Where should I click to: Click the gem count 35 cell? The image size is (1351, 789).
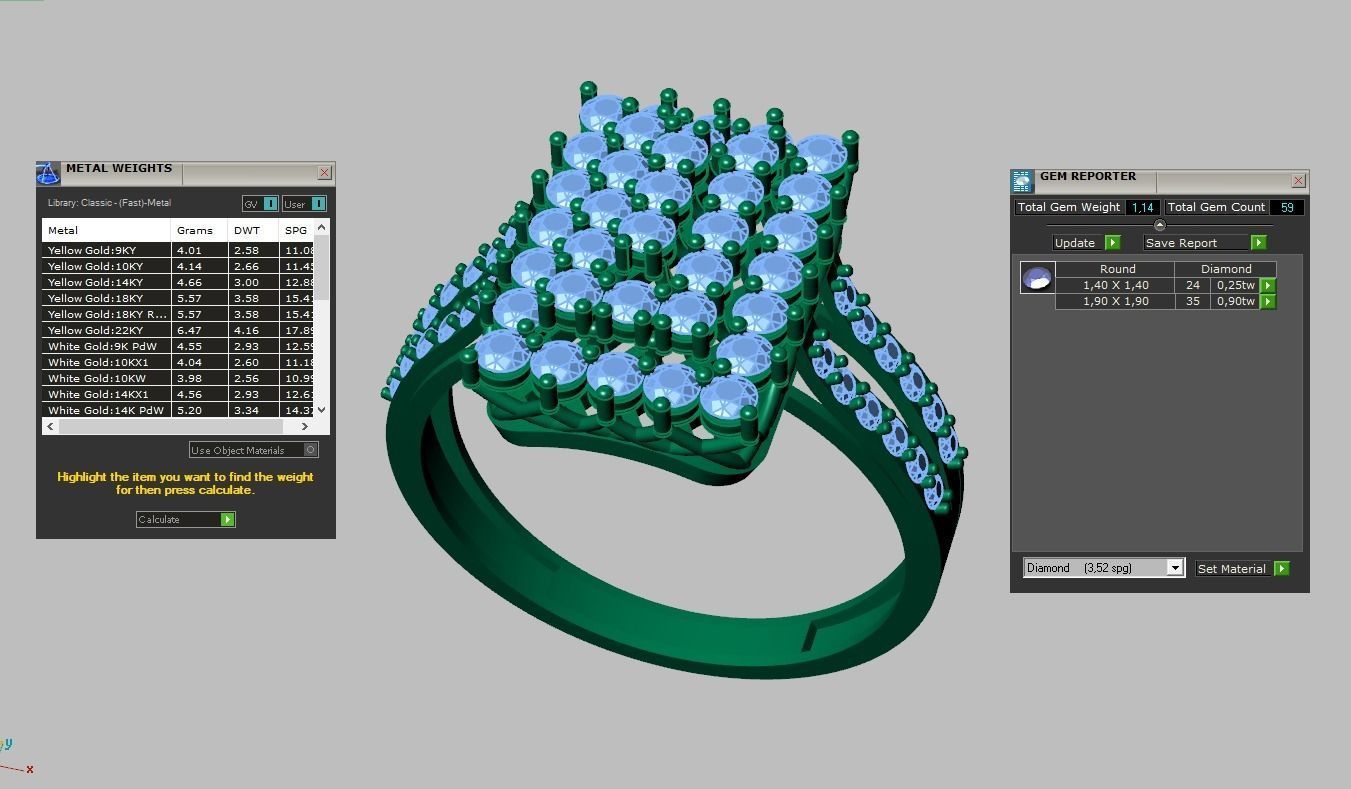[1192, 301]
